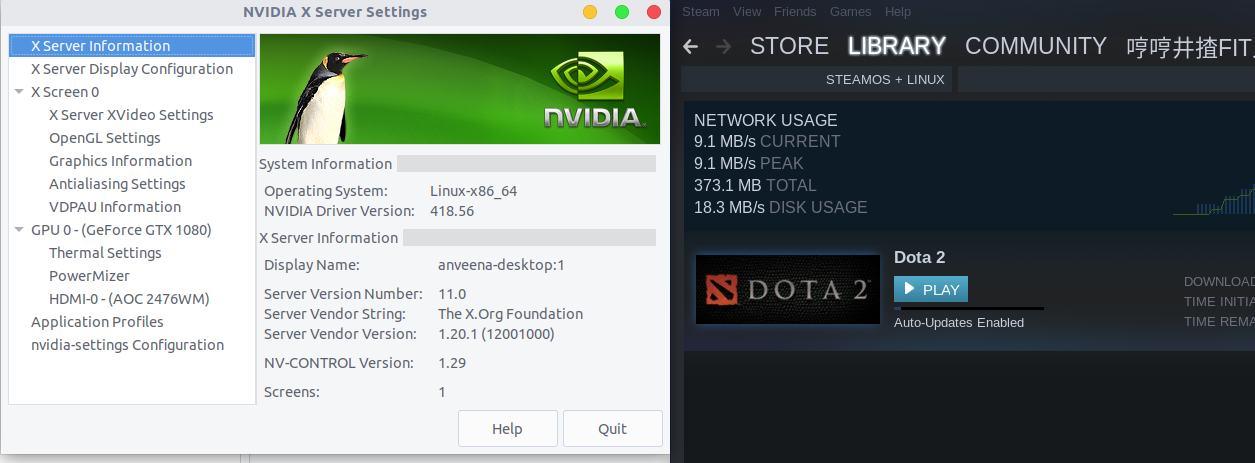Image resolution: width=1255 pixels, height=463 pixels.
Task: Click the Help button
Action: click(x=507, y=429)
